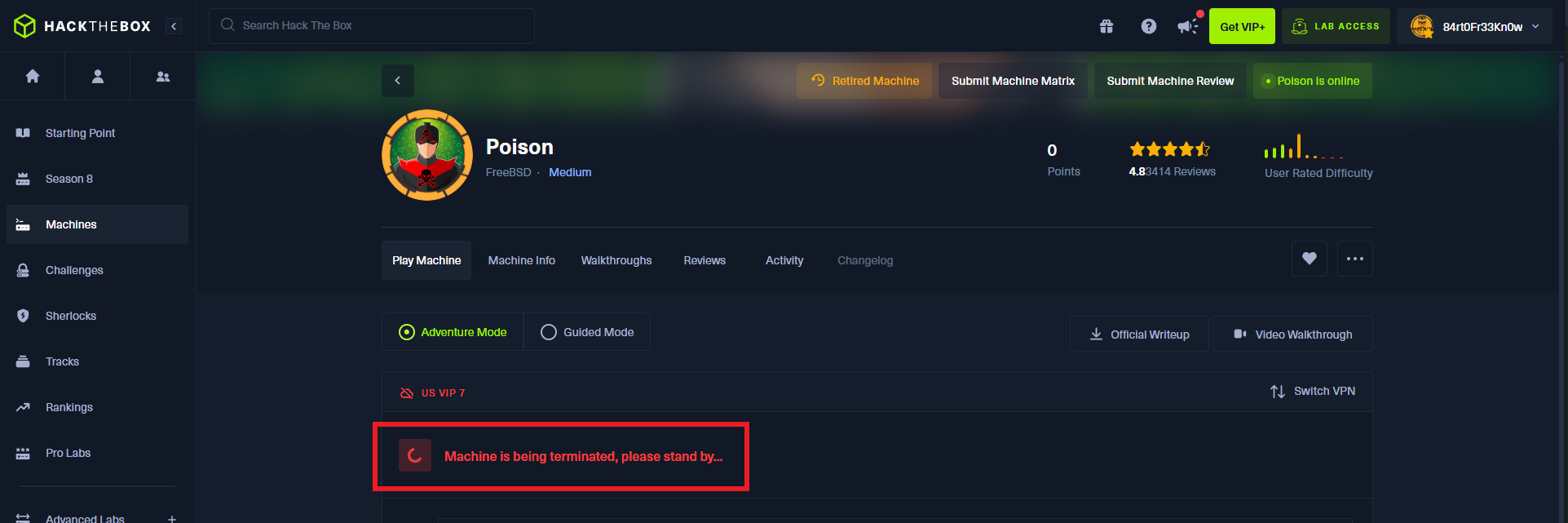Select Machines in sidebar

(97, 224)
